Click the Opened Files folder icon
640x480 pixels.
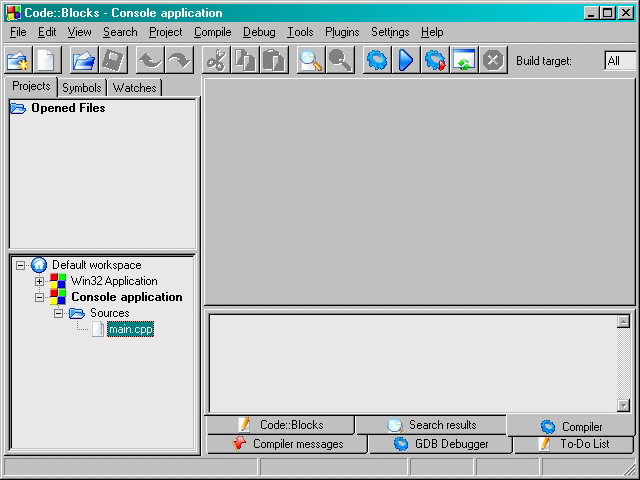[18, 108]
